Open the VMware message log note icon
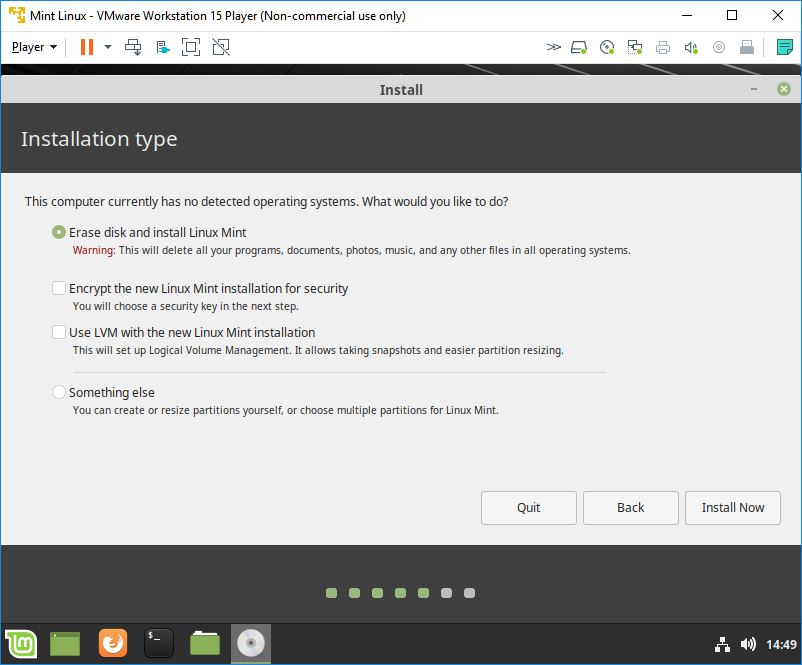Viewport: 802px width, 665px height. coord(785,47)
